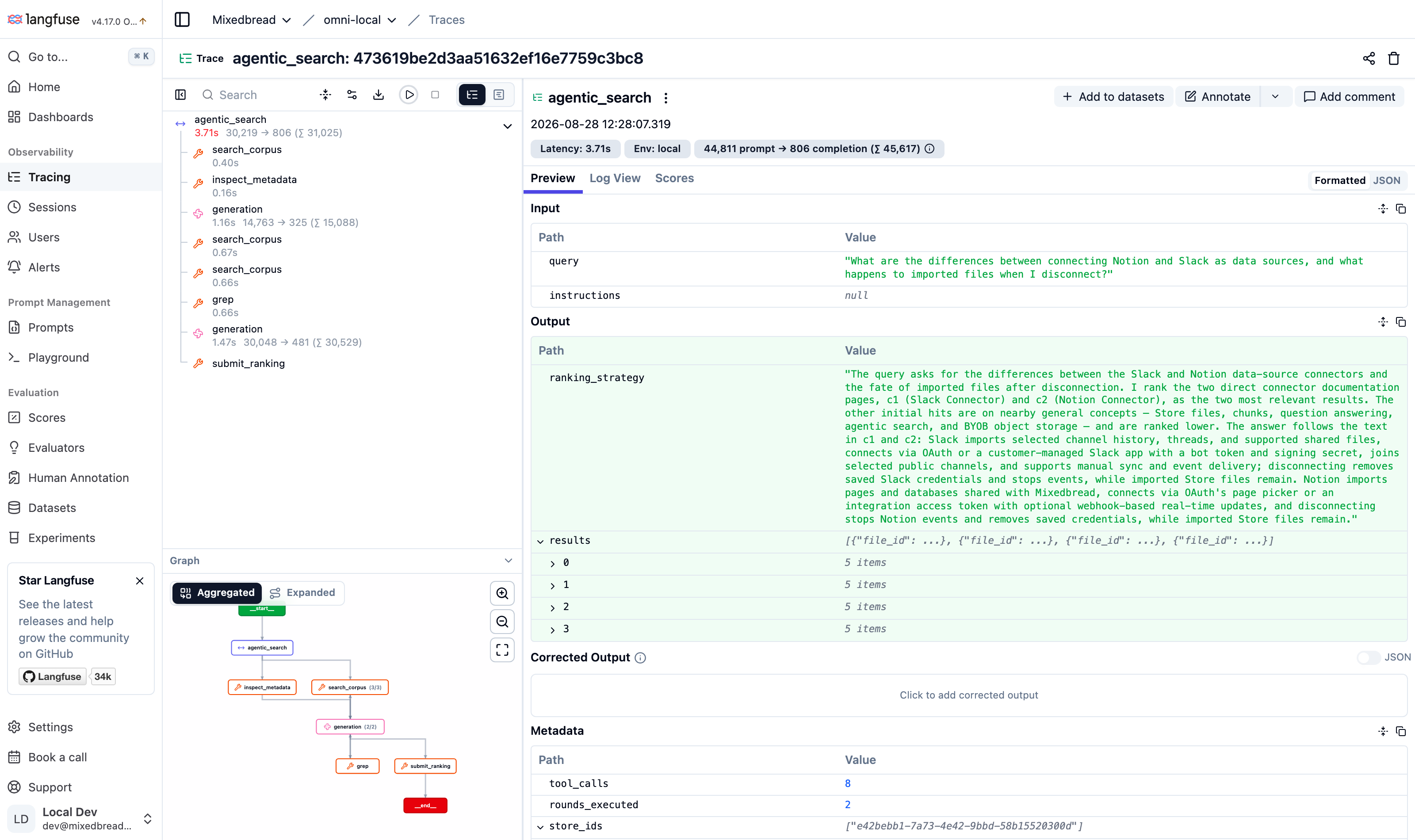Open Datasets in sidebar

(81, 508)
